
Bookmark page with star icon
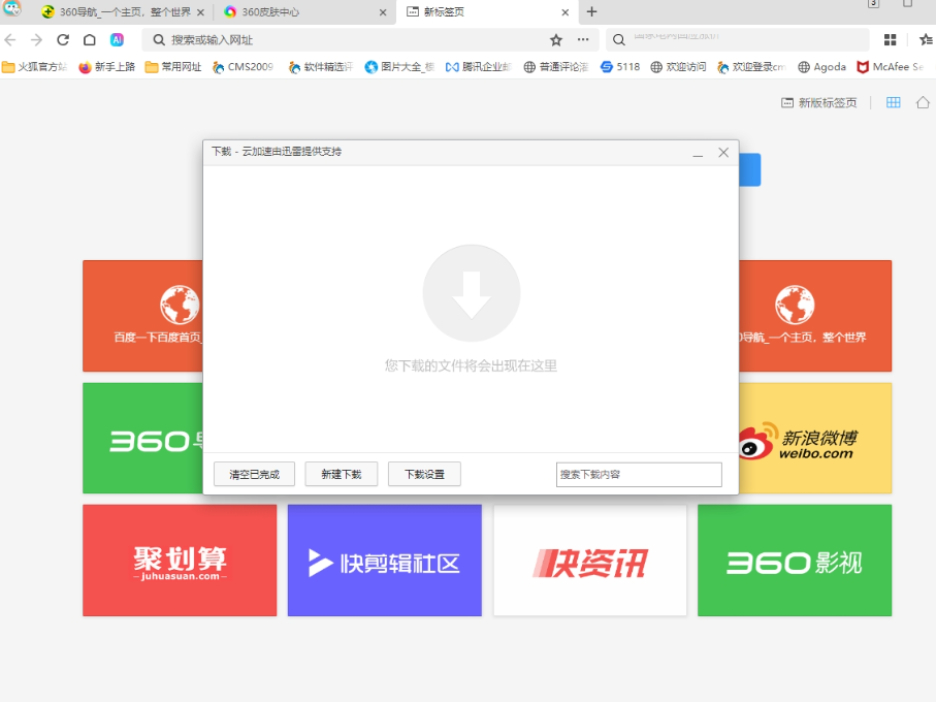pyautogui.click(x=556, y=40)
